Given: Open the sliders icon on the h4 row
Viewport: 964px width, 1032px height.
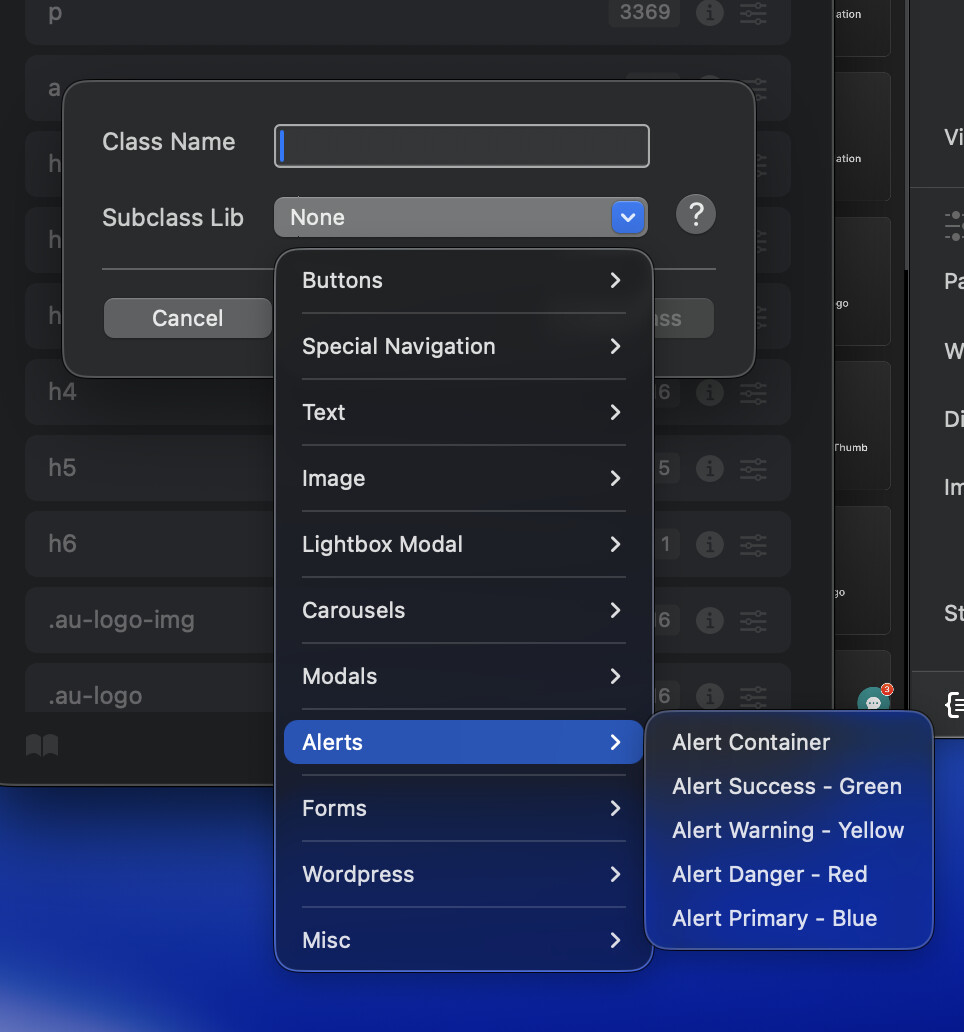Looking at the screenshot, I should click(x=754, y=392).
